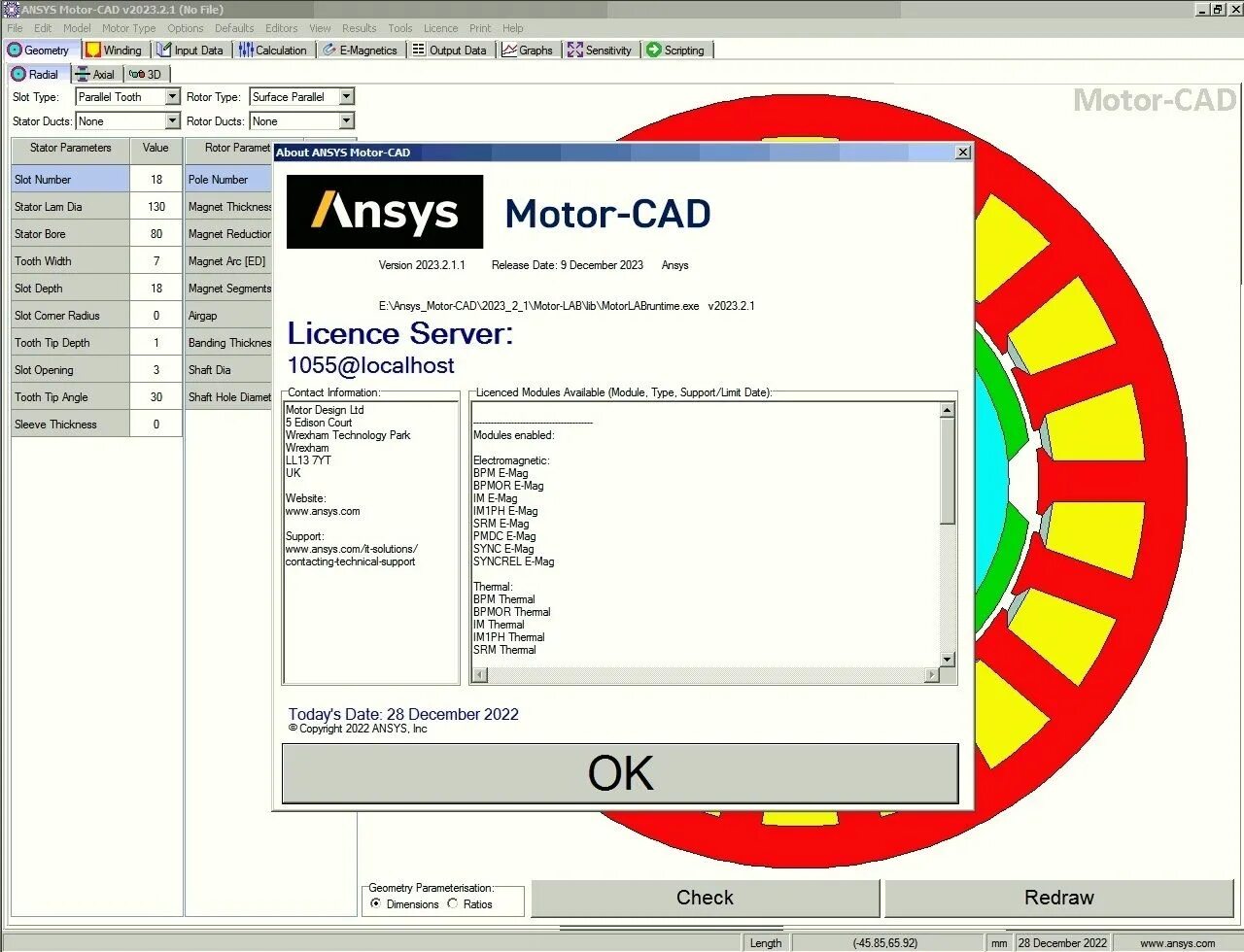The width and height of the screenshot is (1244, 952).
Task: Switch to the Output Data tab
Action: [x=450, y=50]
